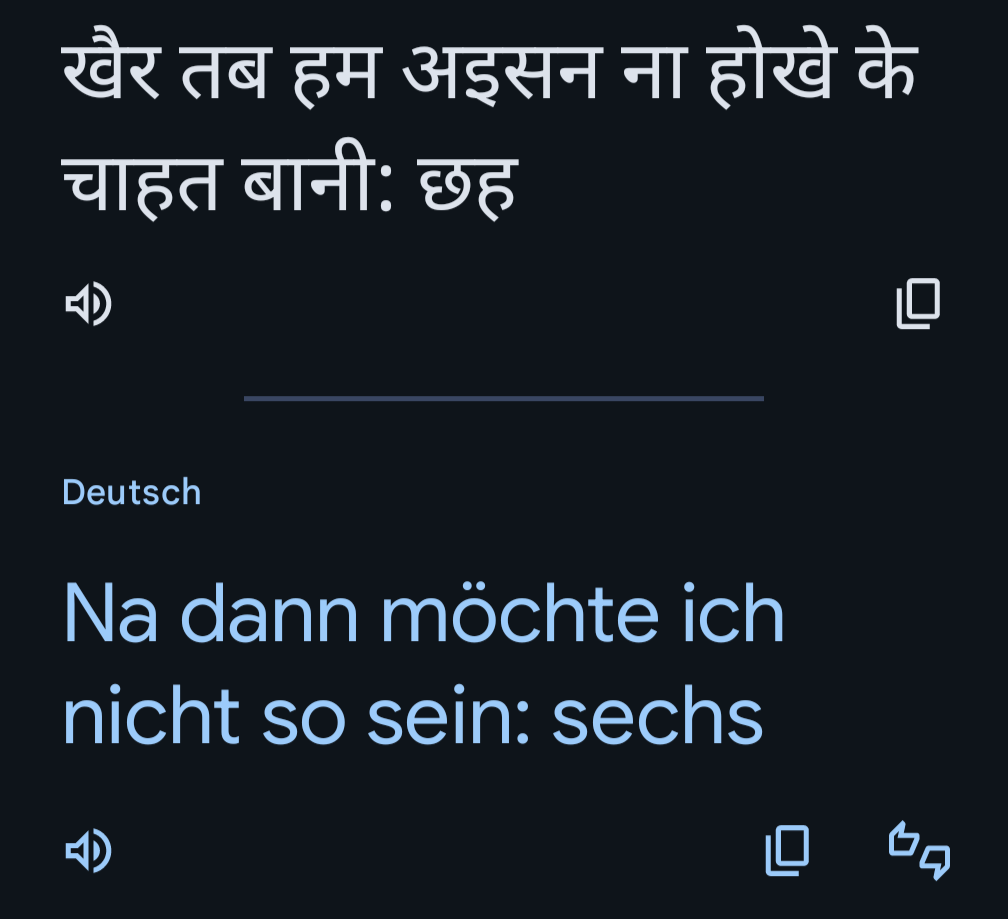This screenshot has width=1008, height=919.
Task: Click the divider line between text panels
Action: click(x=504, y=398)
